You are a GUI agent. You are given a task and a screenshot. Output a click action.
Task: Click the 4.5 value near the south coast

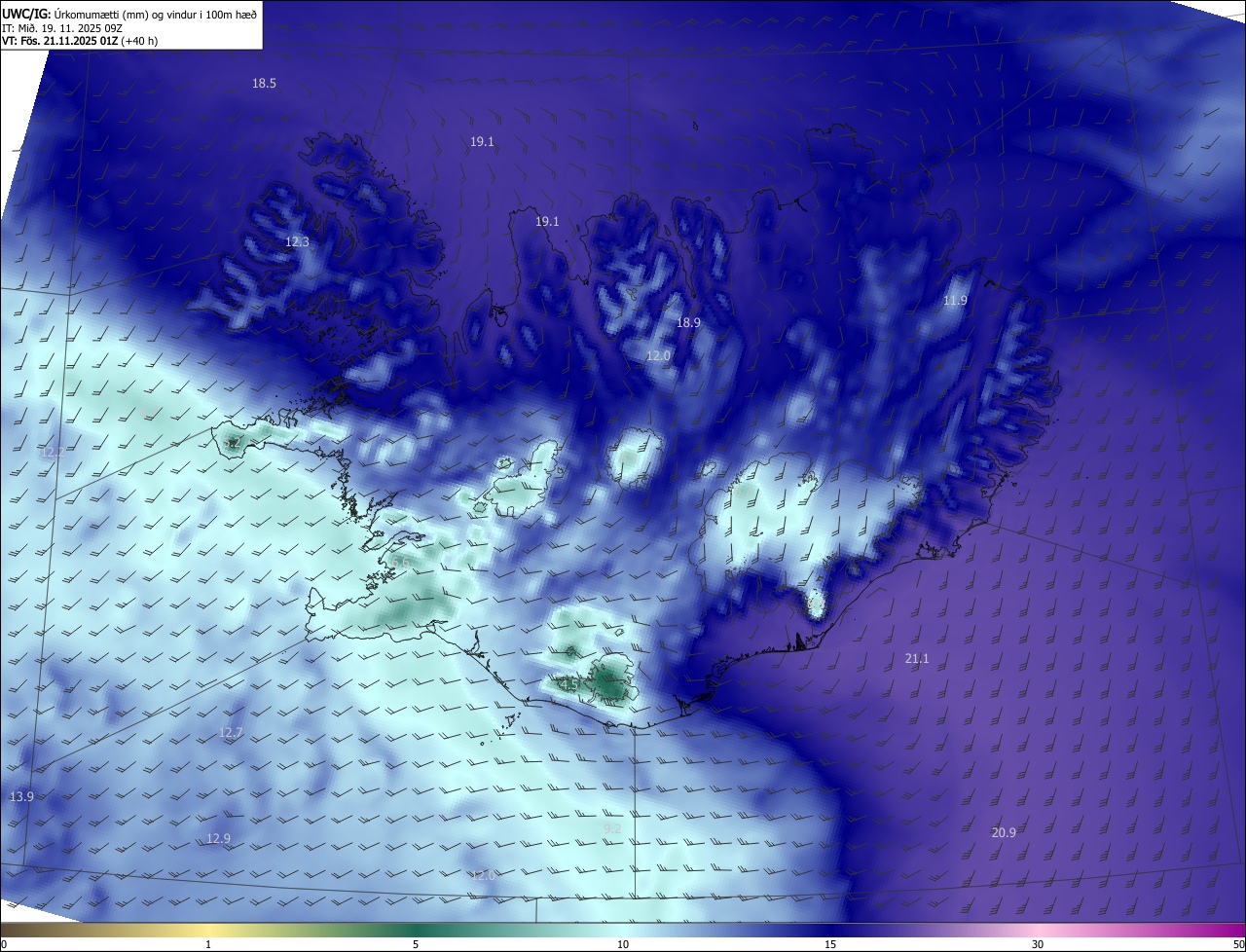569,684
